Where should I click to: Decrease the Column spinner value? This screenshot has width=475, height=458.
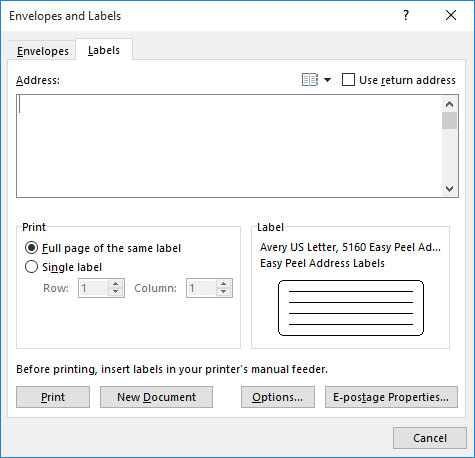(x=224, y=292)
